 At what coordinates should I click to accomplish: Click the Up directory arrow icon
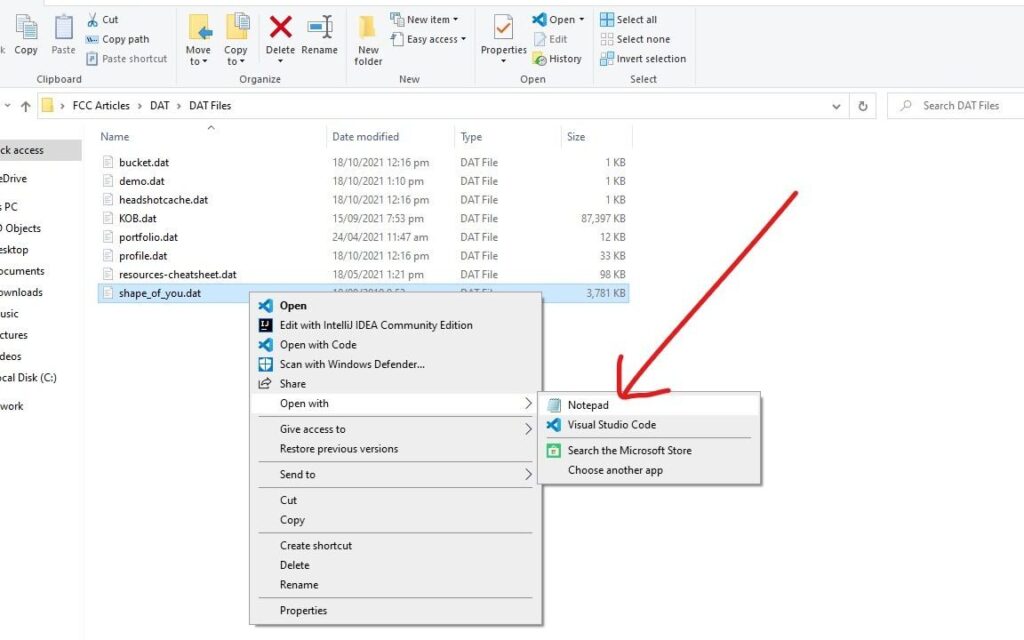click(x=26, y=106)
